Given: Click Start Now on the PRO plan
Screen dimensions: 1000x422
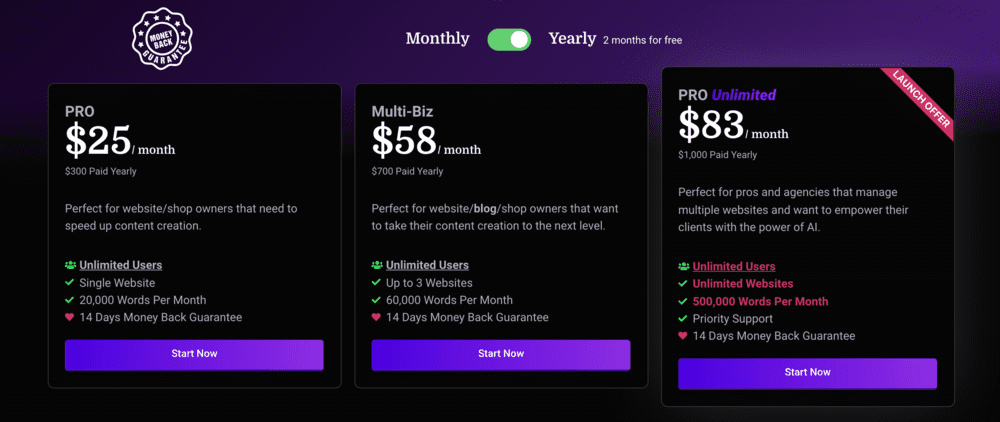Looking at the screenshot, I should [x=194, y=355].
